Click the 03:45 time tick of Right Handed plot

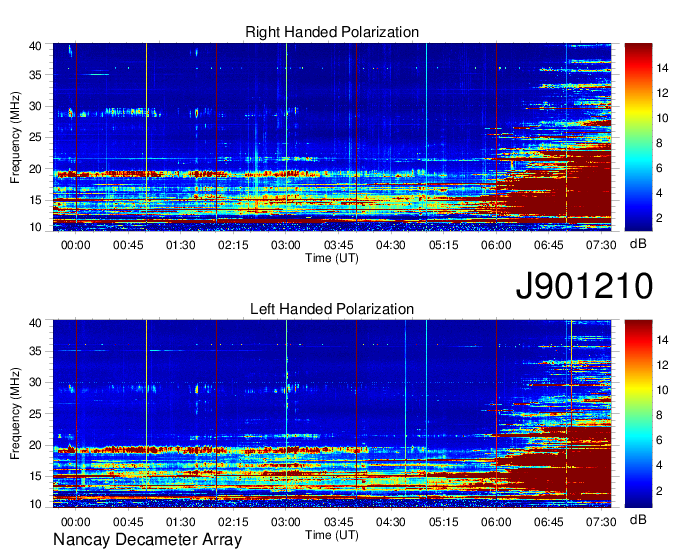click(338, 245)
